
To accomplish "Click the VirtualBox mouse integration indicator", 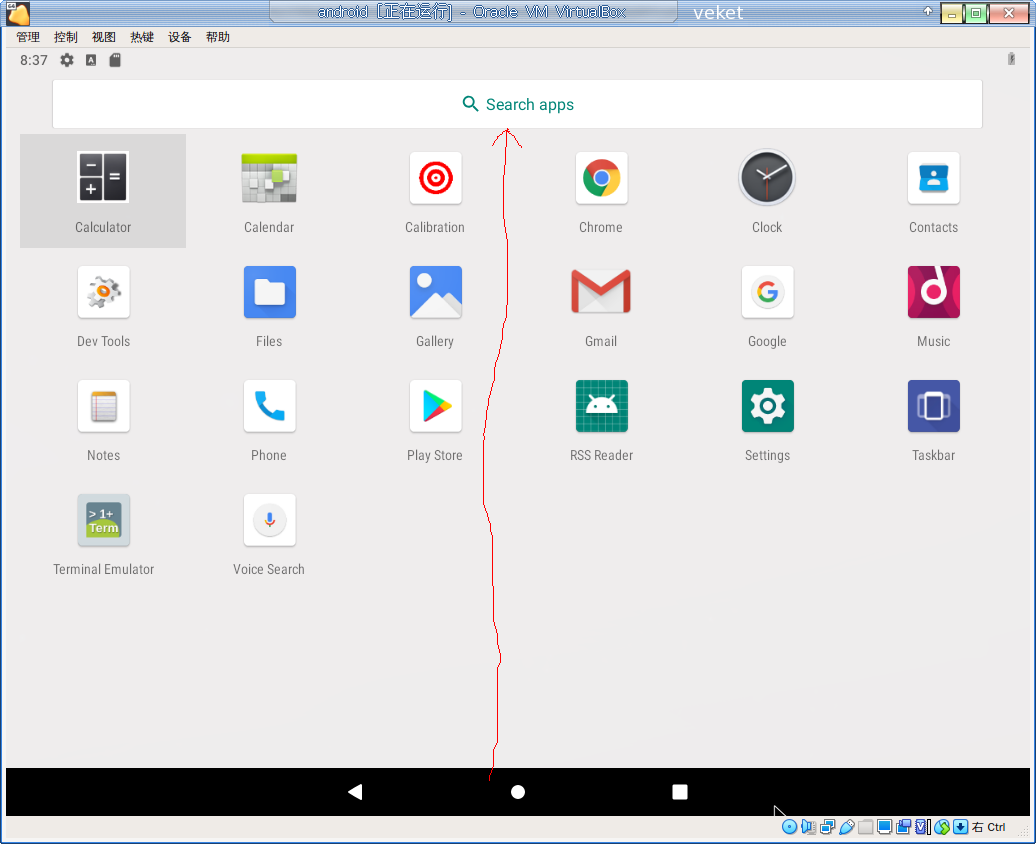I will pyautogui.click(x=942, y=827).
